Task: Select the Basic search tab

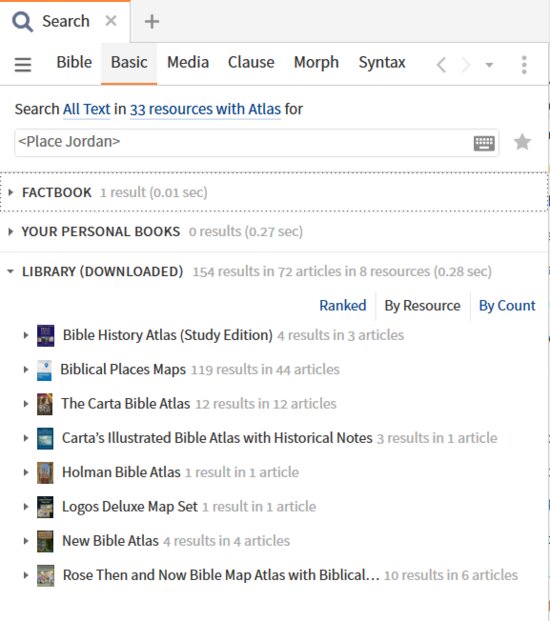Action: (x=129, y=63)
